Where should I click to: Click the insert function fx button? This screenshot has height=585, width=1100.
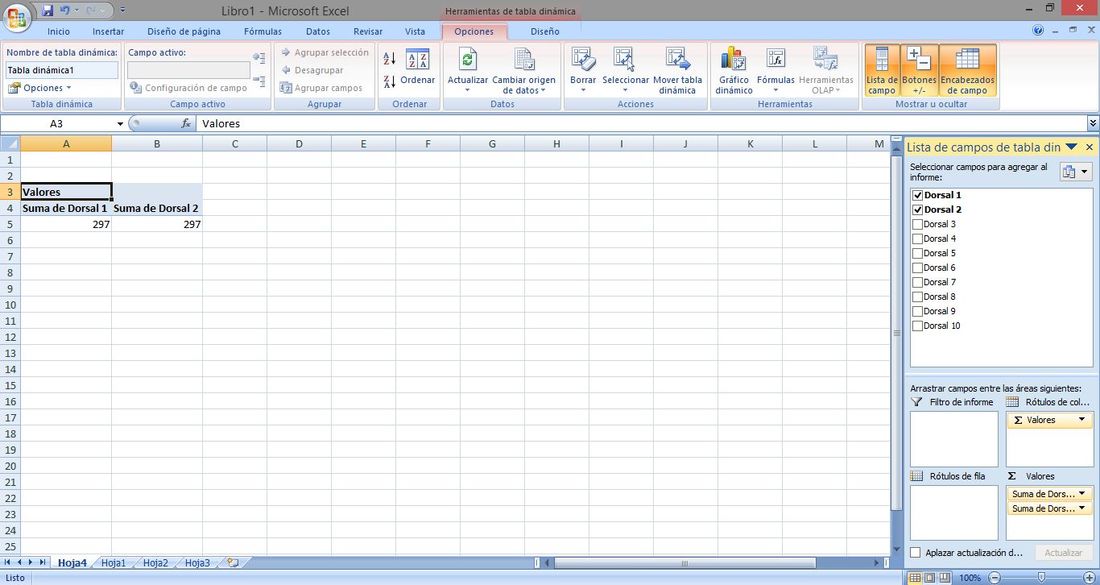pos(186,123)
